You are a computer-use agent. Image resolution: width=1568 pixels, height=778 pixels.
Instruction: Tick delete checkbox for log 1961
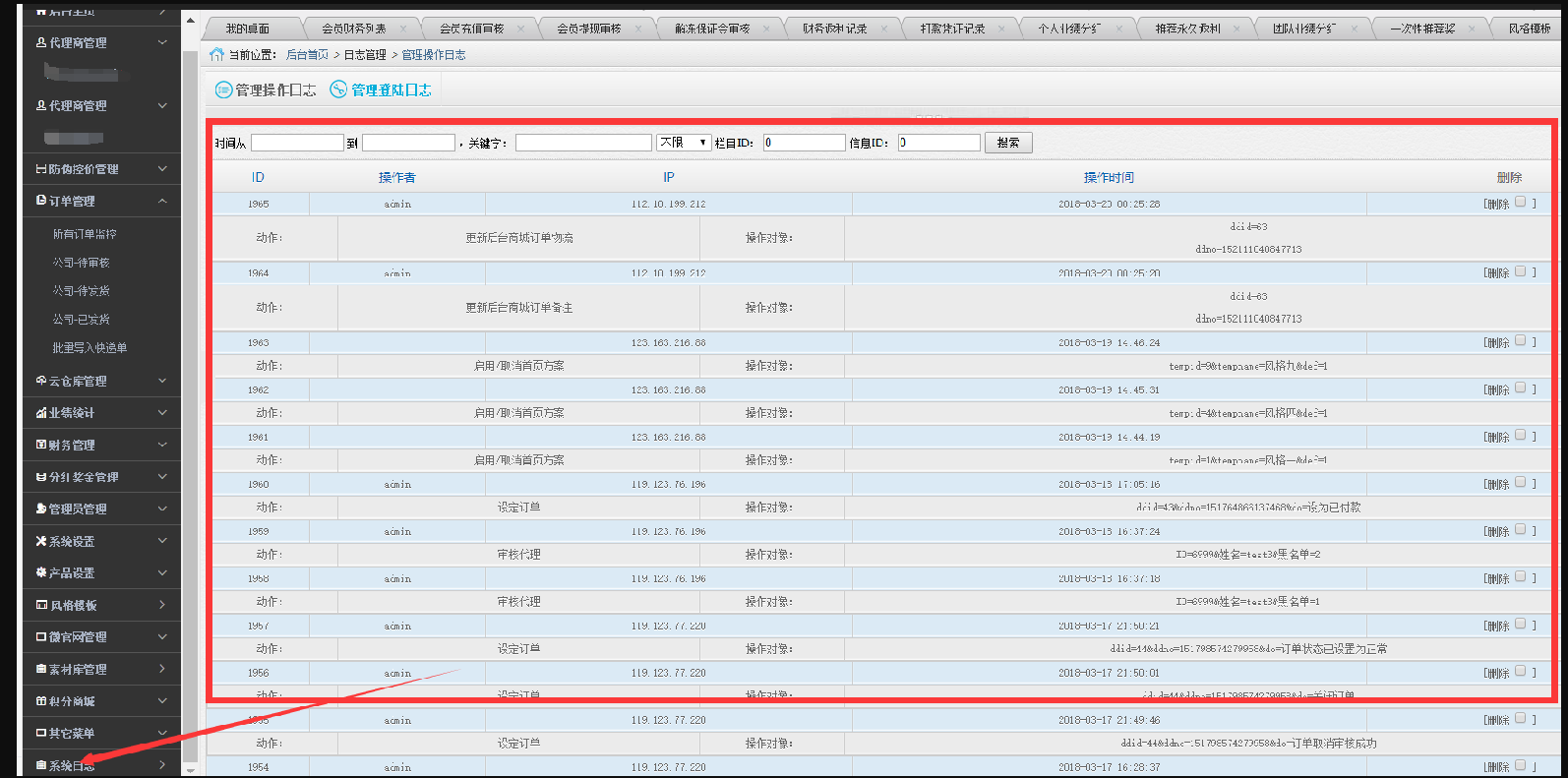tap(1520, 435)
